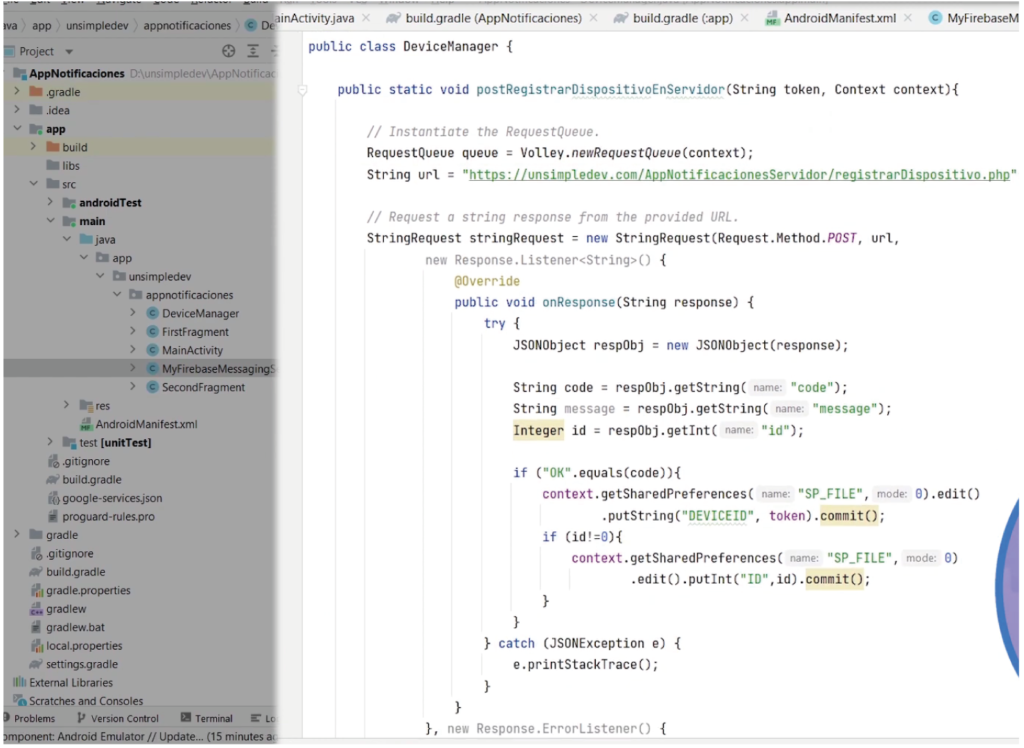Viewport: 1024px width, 748px height.
Task: Switch to AndroidManifest.xml editor tab
Action: coord(839,18)
